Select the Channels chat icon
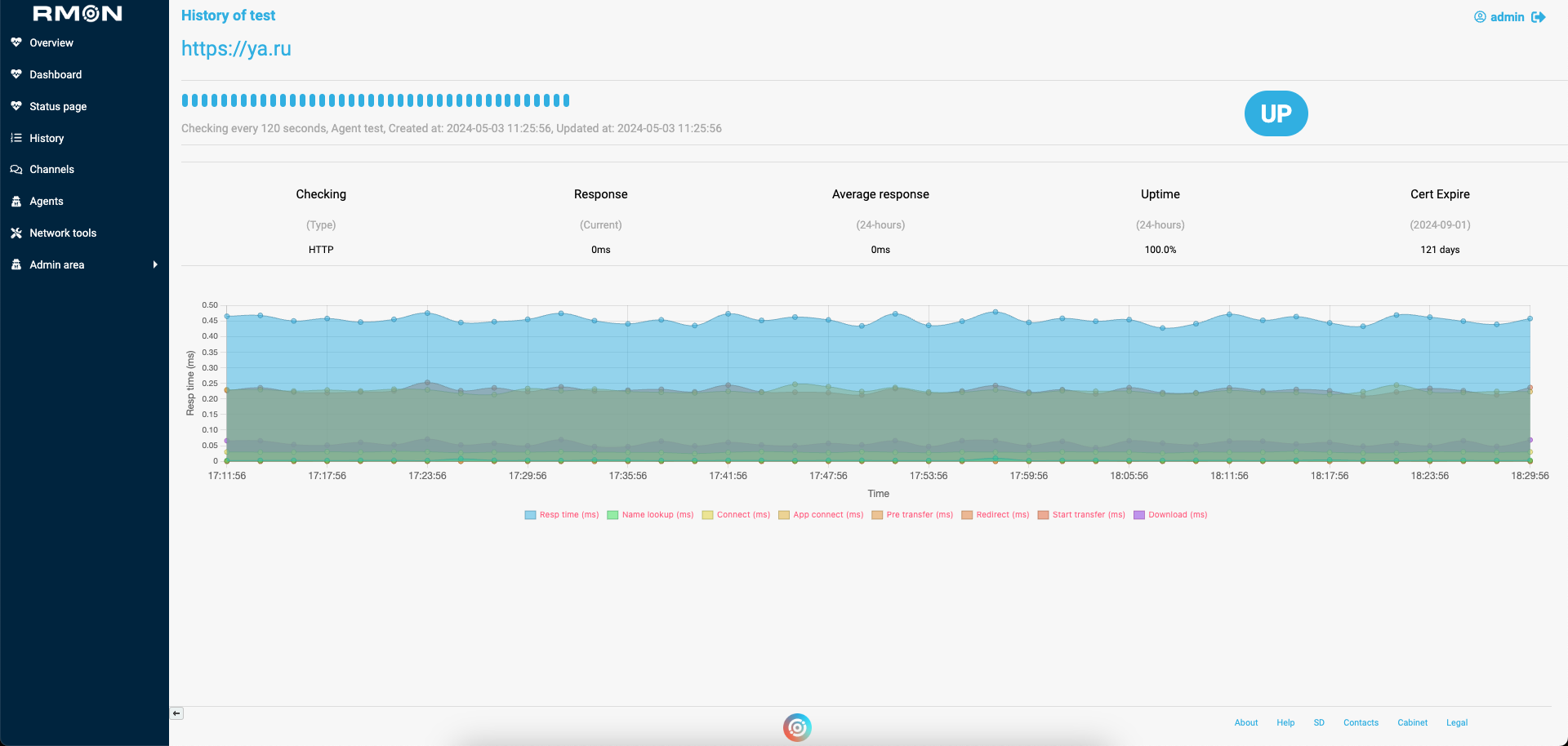 pyautogui.click(x=17, y=169)
